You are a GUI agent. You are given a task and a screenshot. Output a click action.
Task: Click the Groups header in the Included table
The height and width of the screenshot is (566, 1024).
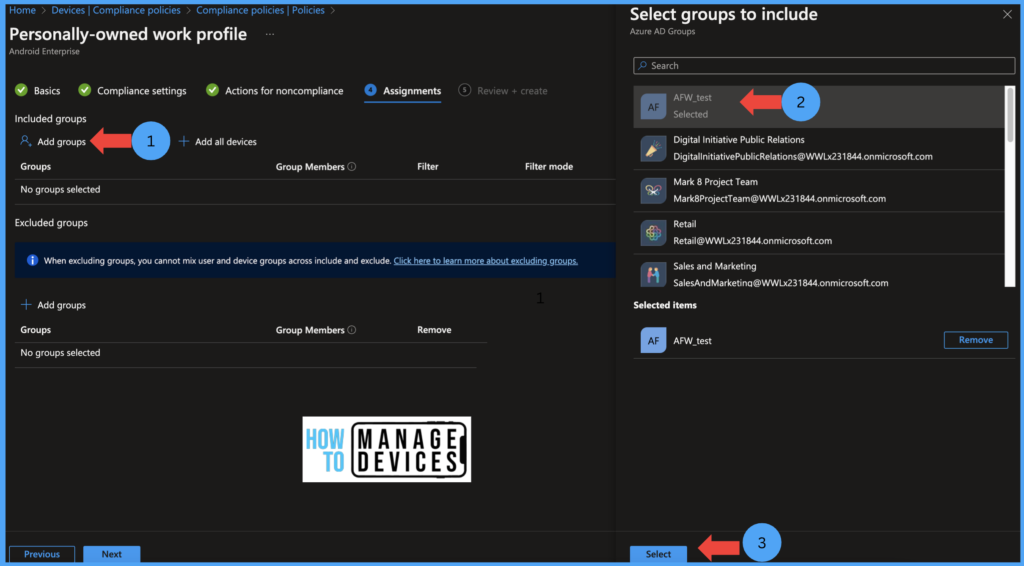(35, 166)
